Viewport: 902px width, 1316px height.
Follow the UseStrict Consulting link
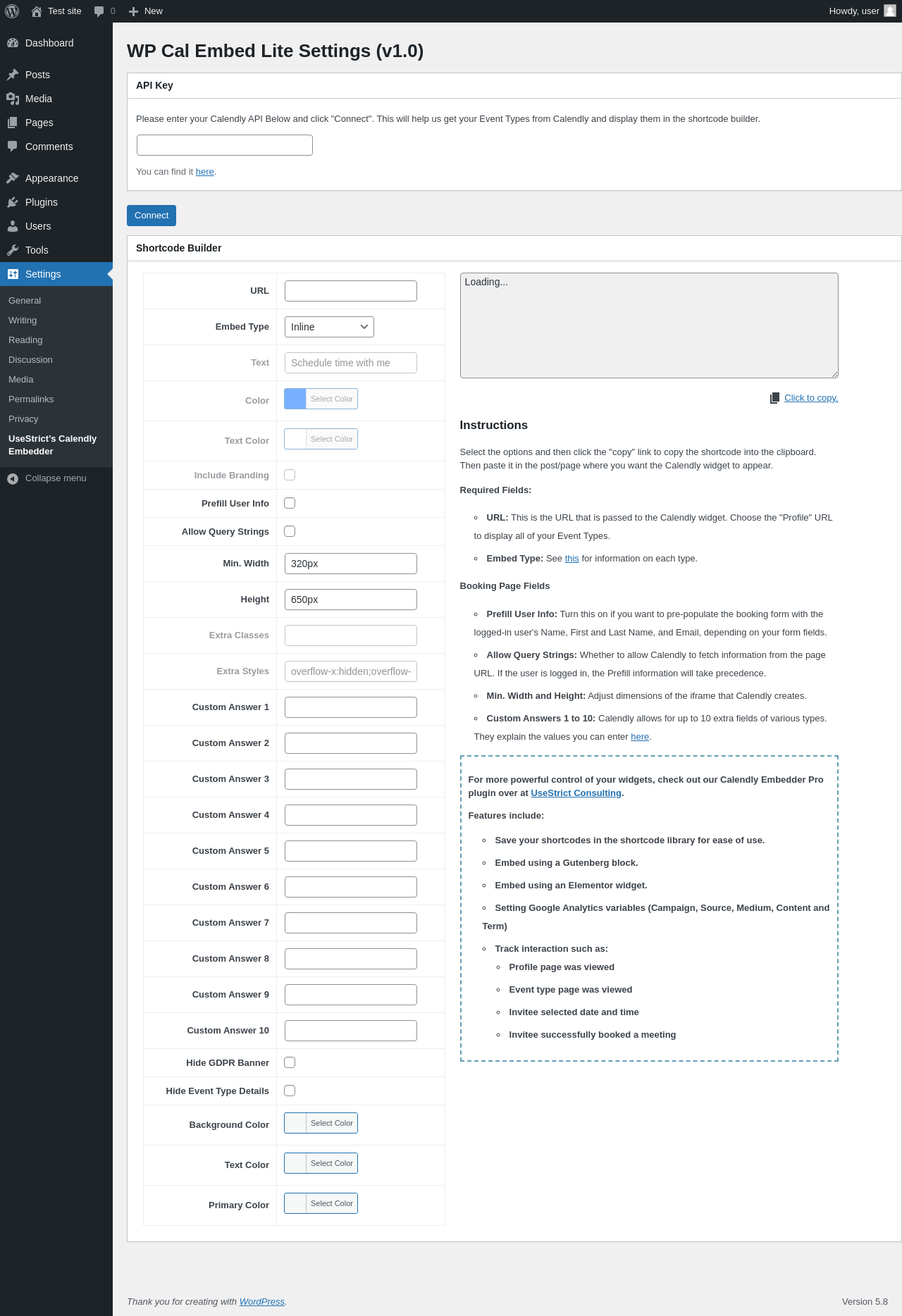(x=576, y=793)
